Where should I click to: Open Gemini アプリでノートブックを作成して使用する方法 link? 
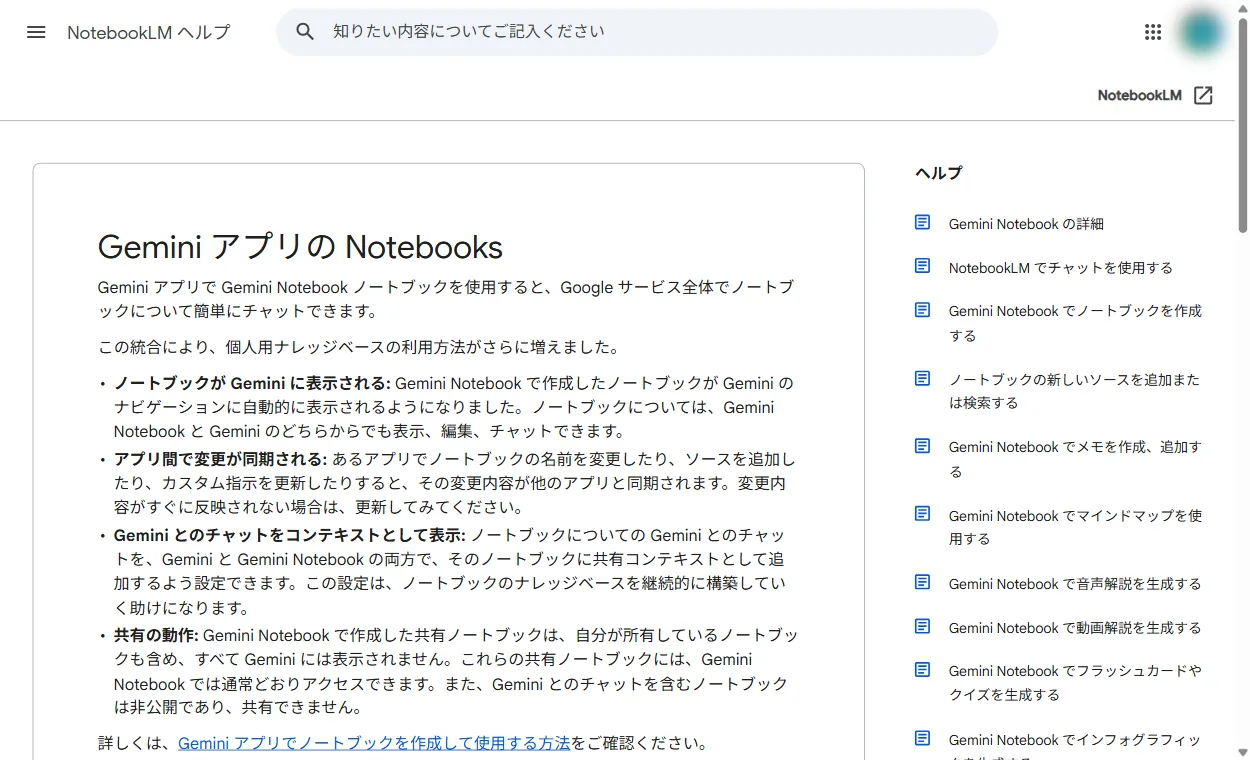374,743
